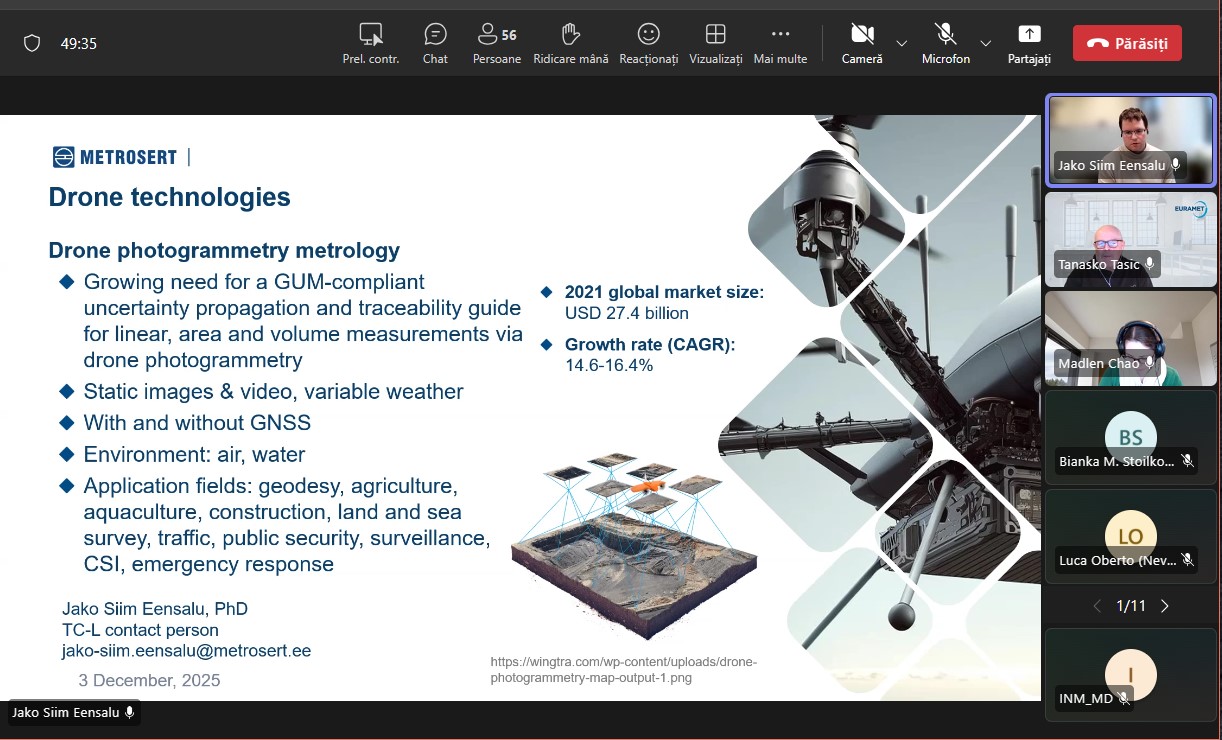This screenshot has height=740, width=1222.
Task: Click the shield security icon
Action: point(32,43)
